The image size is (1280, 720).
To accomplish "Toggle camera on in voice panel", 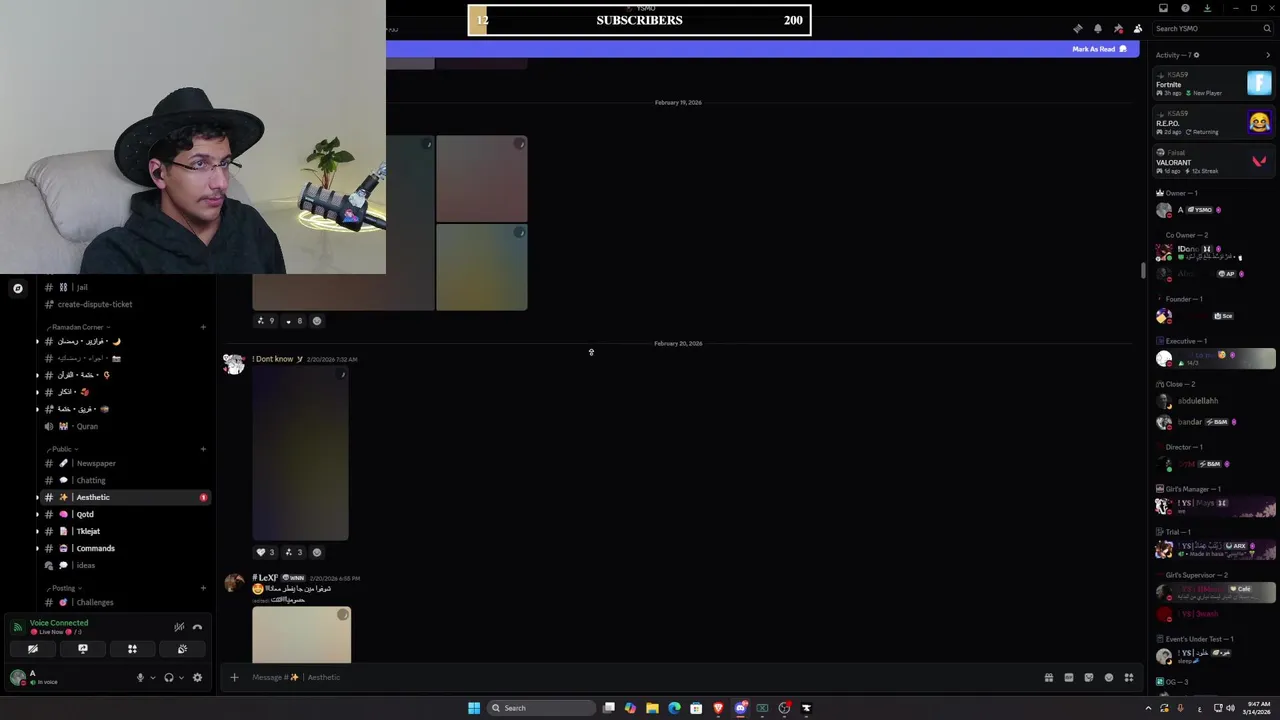I will [33, 649].
